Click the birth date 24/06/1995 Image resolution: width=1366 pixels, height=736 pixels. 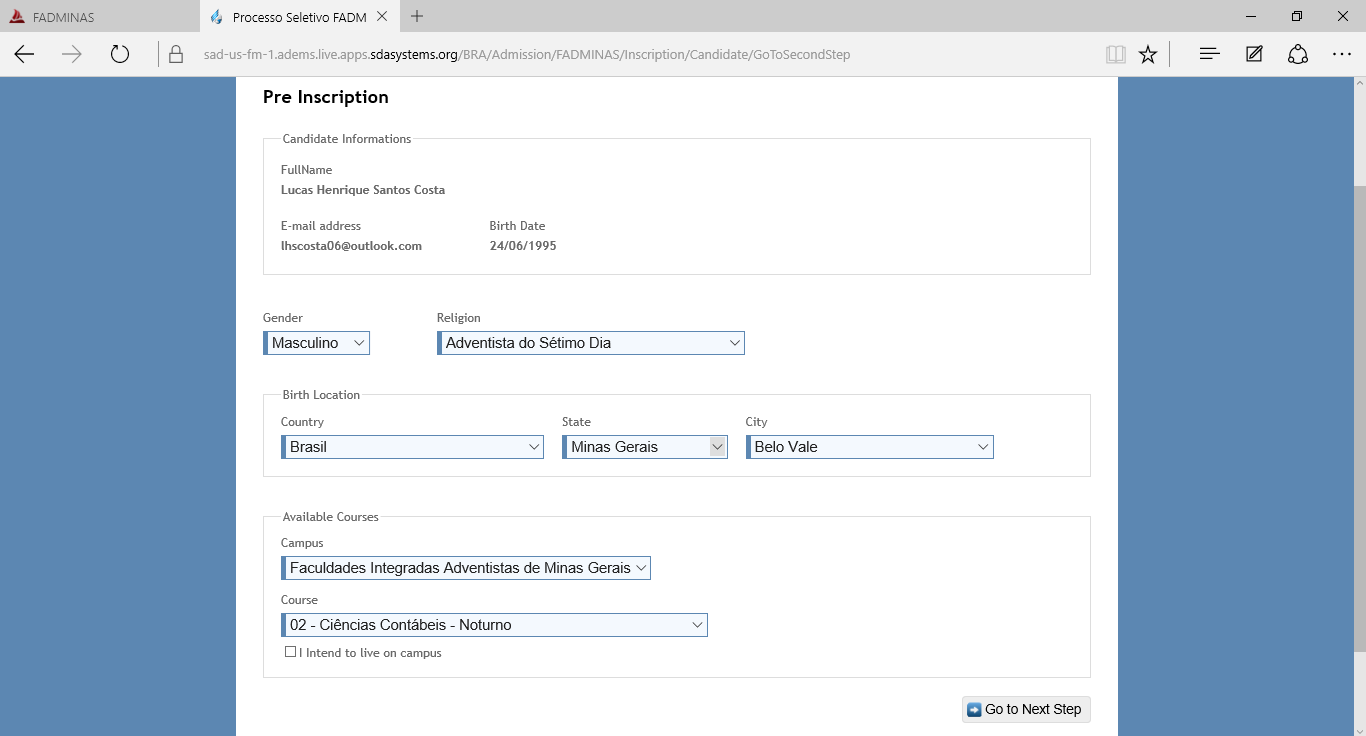523,246
